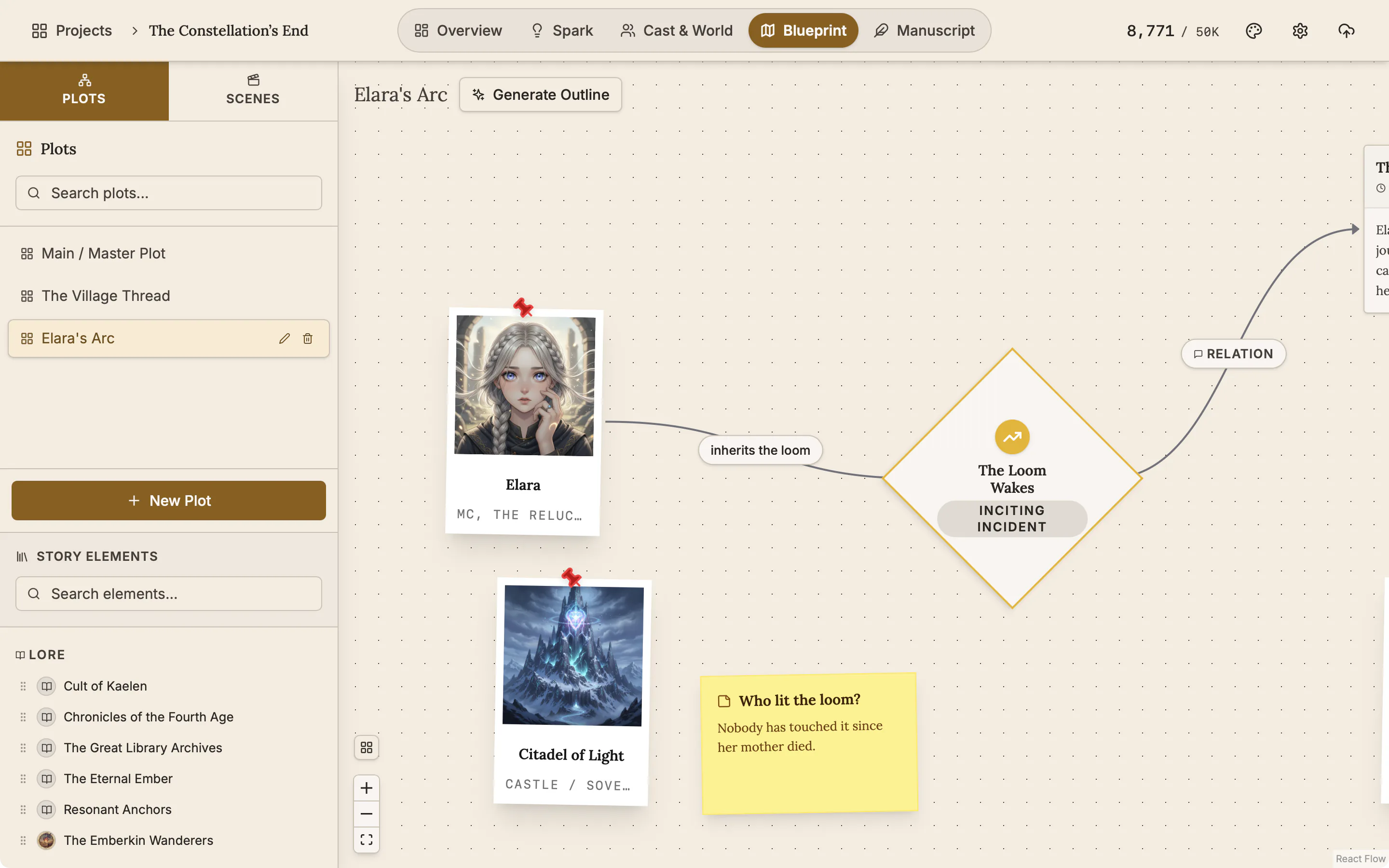Edit Elara's Arc with the pencil icon
This screenshot has height=868, width=1389.
point(284,339)
